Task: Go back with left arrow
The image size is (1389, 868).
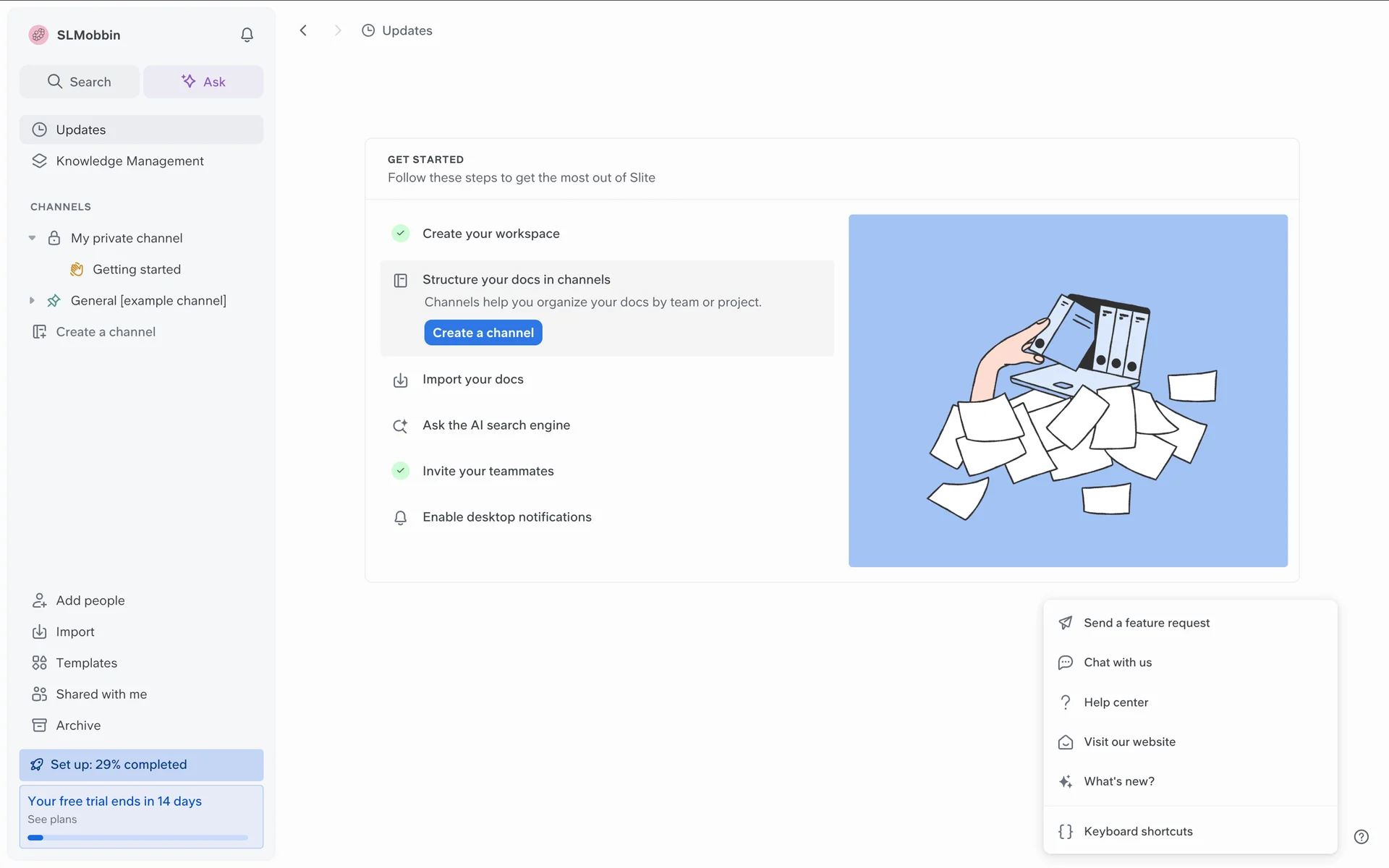Action: 303,30
